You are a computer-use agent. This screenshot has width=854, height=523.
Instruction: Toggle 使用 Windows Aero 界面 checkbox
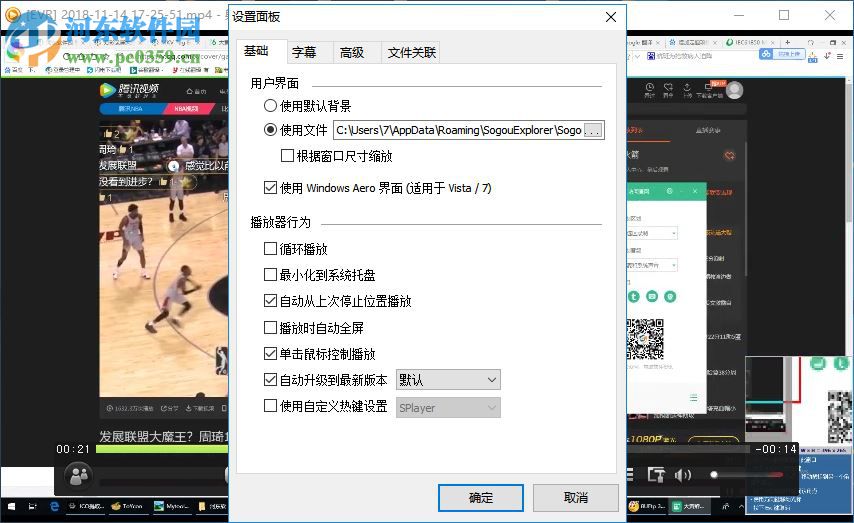(x=270, y=188)
